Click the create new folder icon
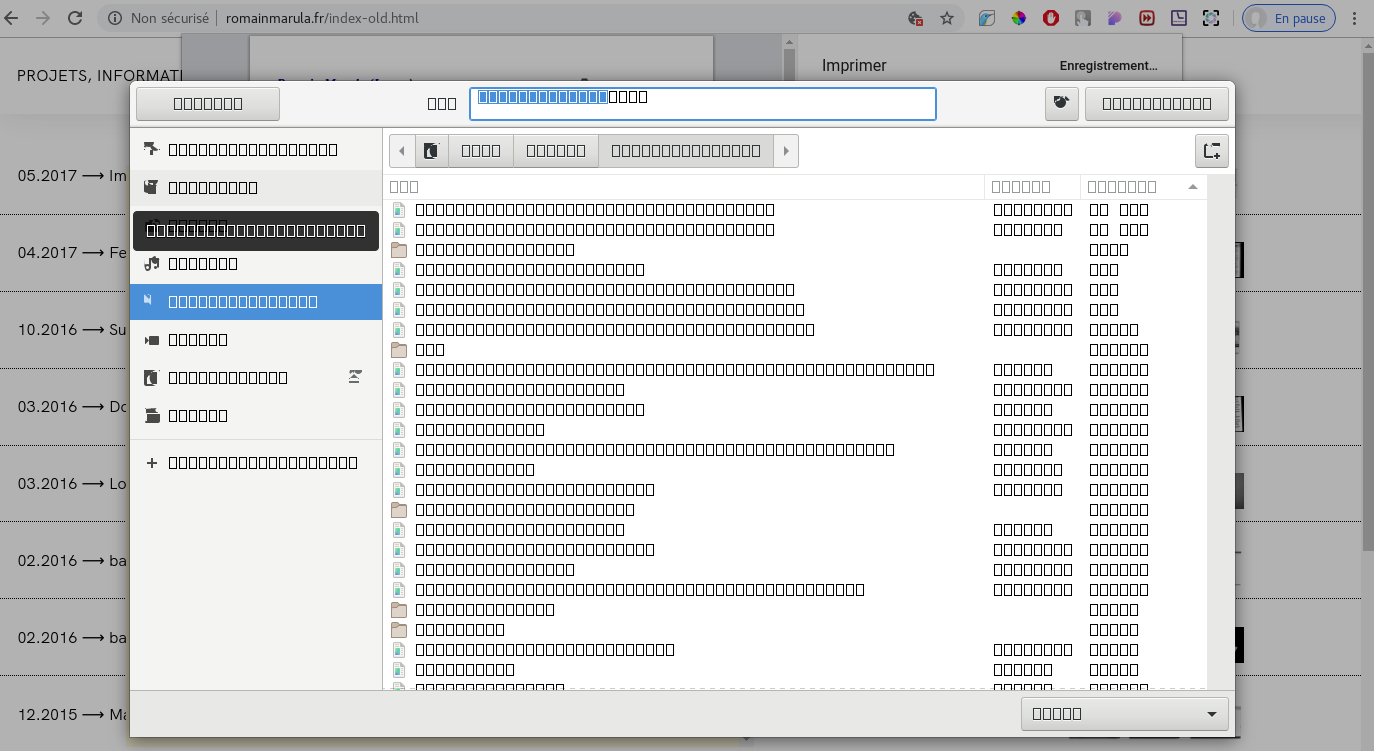The width and height of the screenshot is (1374, 751). (1211, 151)
